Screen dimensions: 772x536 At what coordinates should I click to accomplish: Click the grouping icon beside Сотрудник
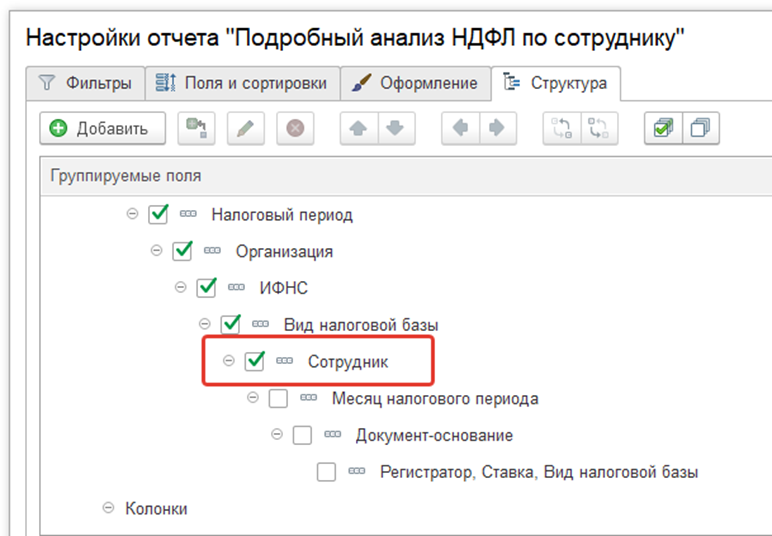[285, 361]
